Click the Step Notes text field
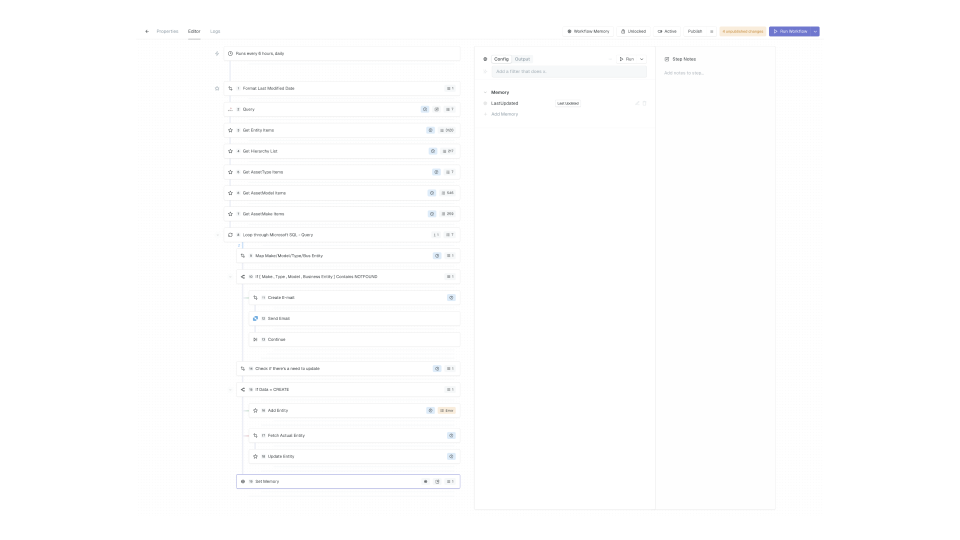960x540 pixels. [714, 73]
